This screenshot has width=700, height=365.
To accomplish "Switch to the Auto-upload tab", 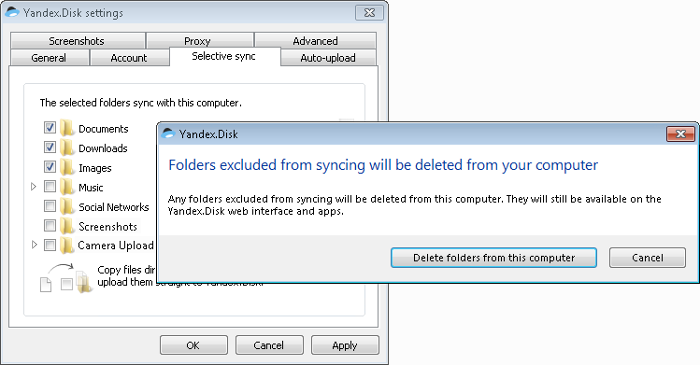I will pos(328,58).
